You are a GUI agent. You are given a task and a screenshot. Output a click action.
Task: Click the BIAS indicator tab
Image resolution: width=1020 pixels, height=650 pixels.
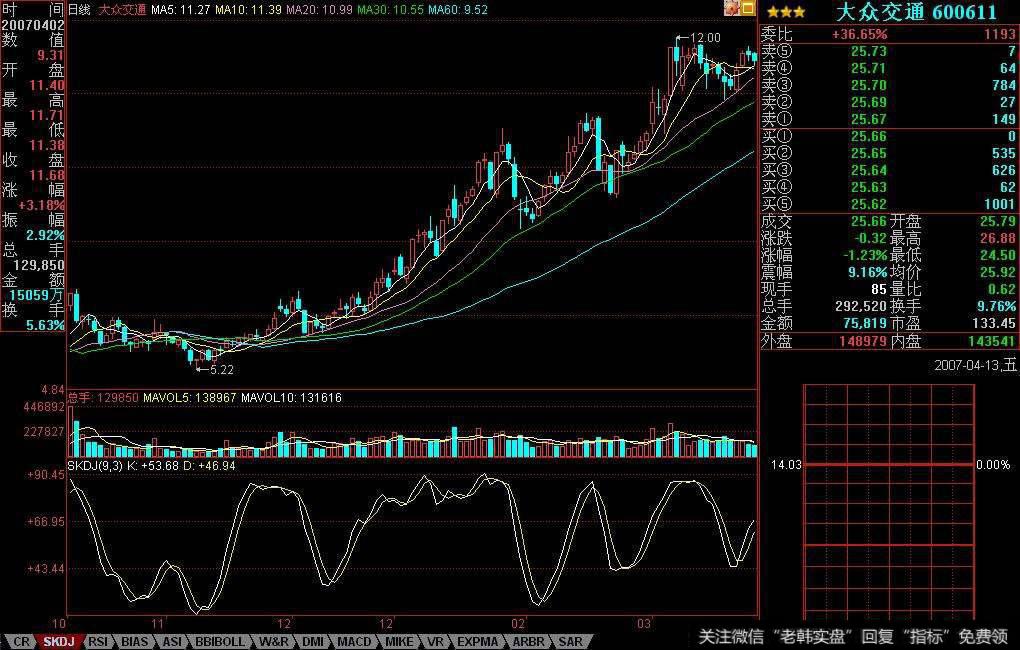135,641
